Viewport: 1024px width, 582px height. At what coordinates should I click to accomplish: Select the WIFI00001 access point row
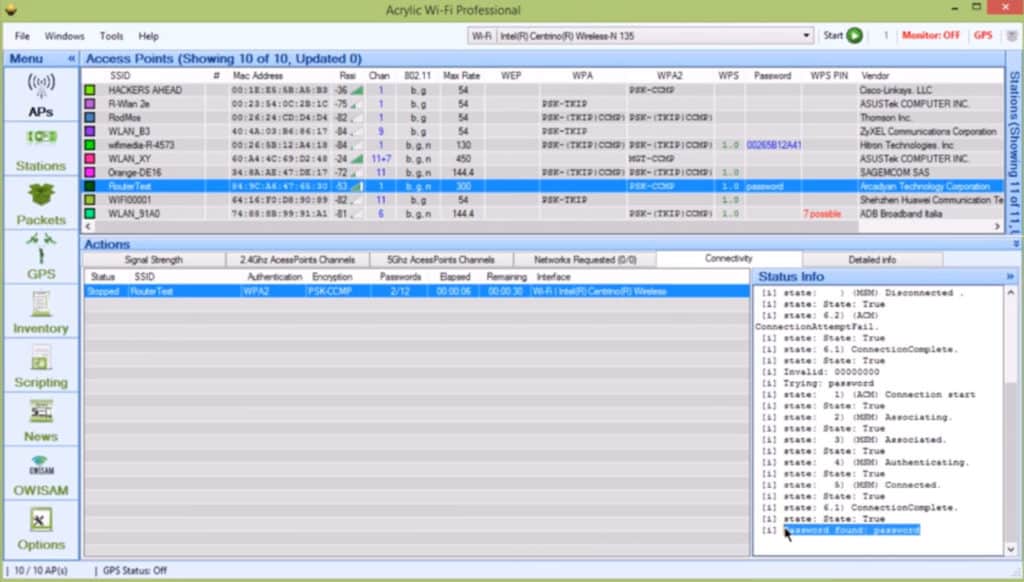[x=543, y=200]
